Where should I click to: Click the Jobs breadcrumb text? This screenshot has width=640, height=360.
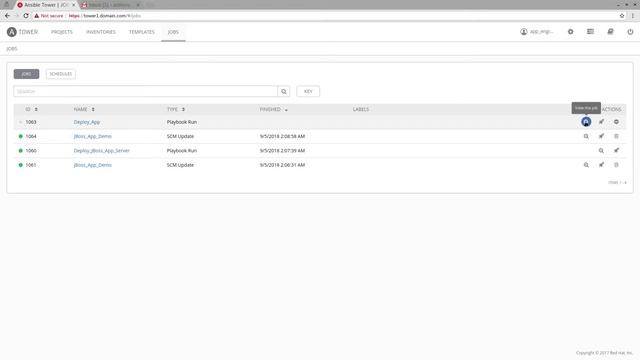tap(12, 49)
